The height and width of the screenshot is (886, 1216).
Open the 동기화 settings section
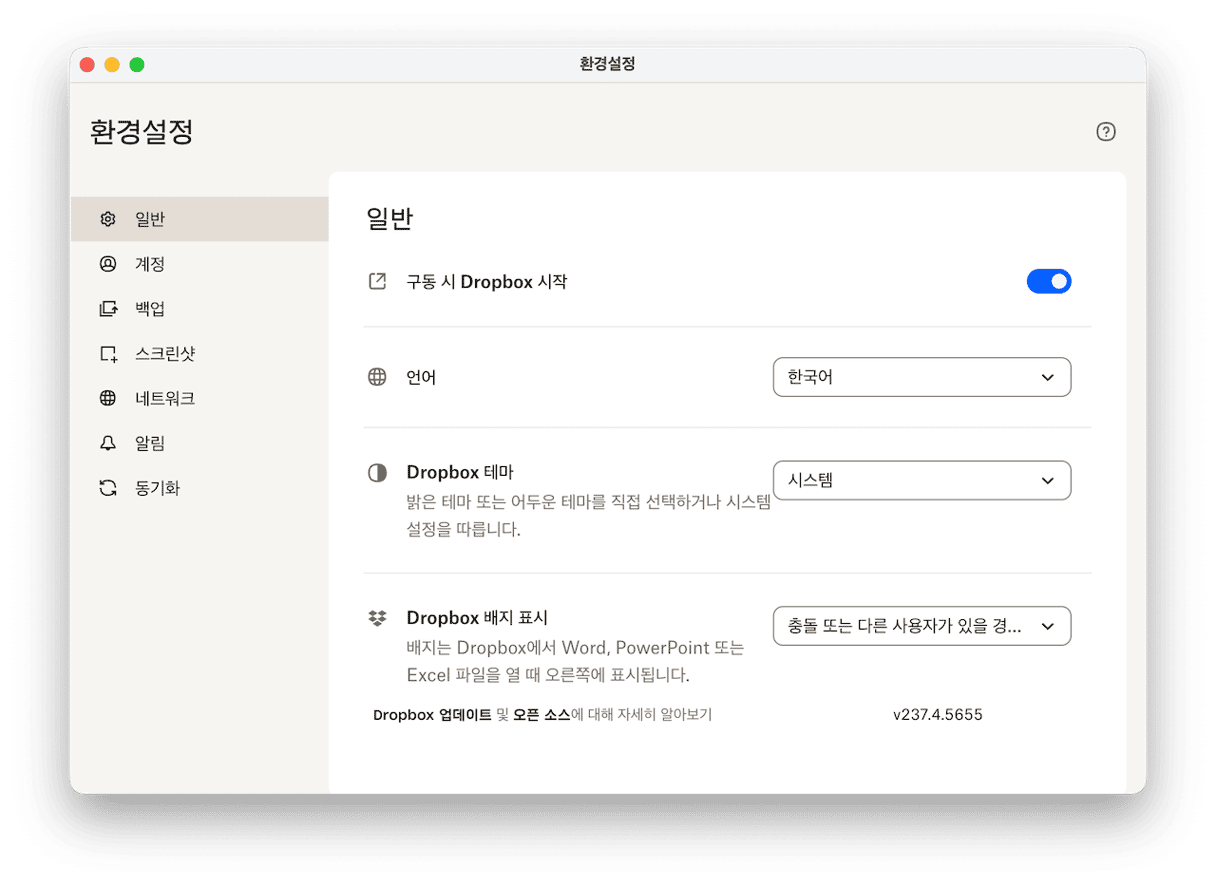point(157,489)
